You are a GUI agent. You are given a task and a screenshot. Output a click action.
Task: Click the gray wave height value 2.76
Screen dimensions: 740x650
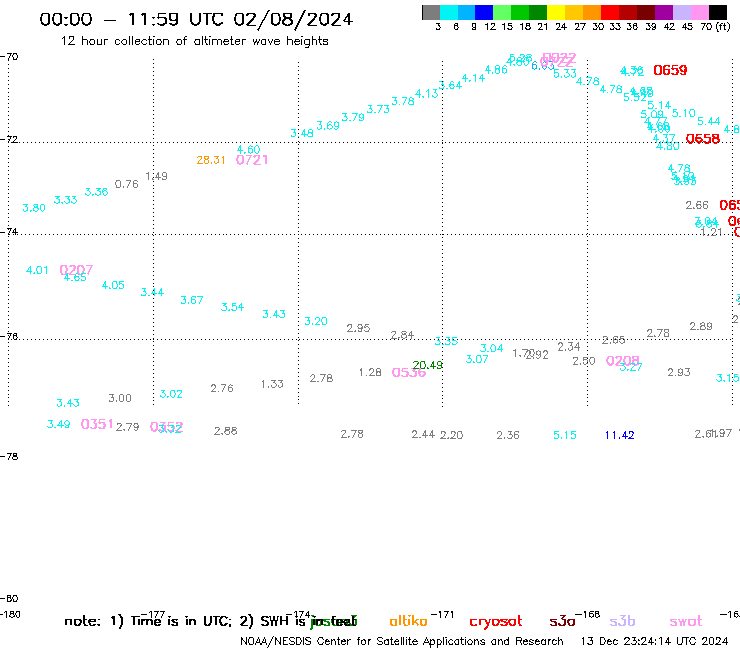click(222, 388)
